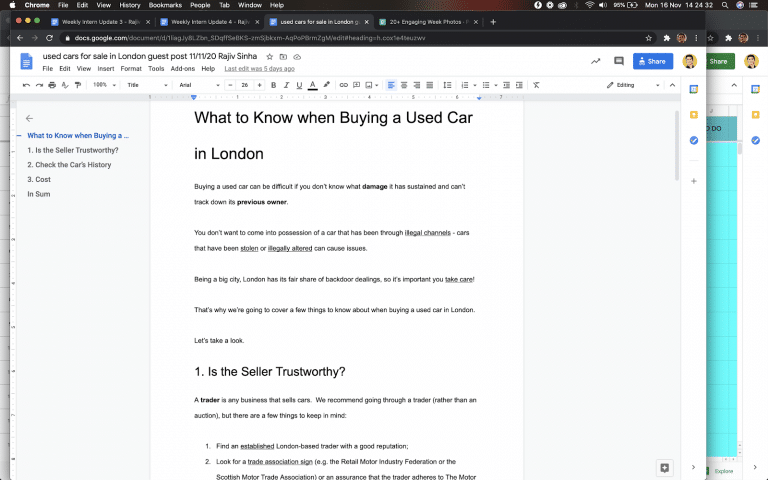Open the zoom level dropdown
The image size is (768, 480).
click(x=104, y=85)
